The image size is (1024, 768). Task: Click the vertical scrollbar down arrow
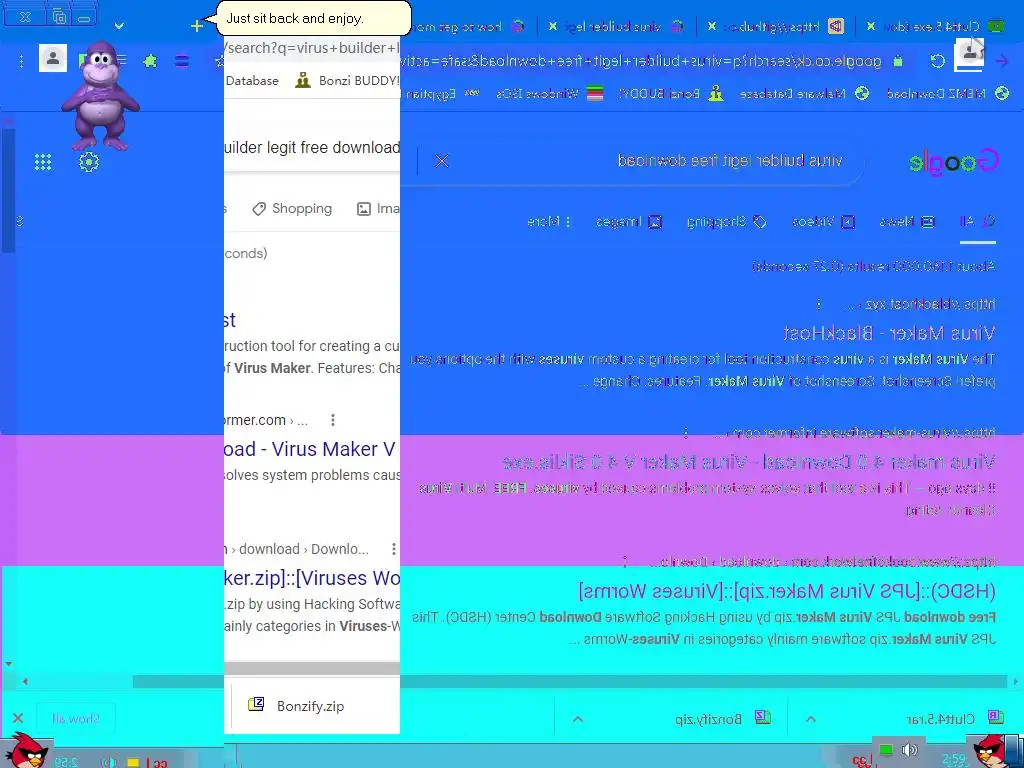tap(8, 664)
